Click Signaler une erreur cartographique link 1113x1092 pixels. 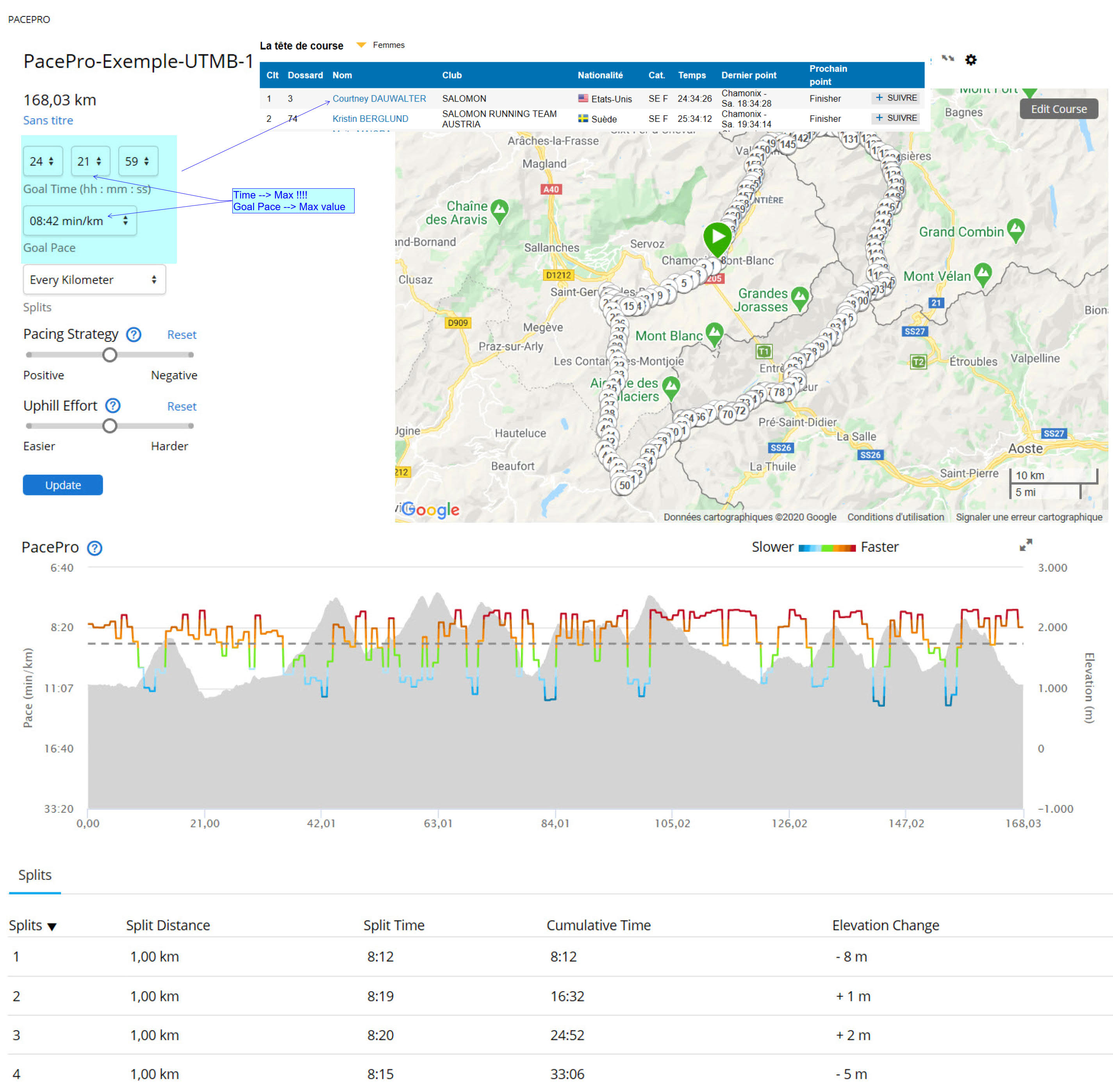pyautogui.click(x=1029, y=517)
